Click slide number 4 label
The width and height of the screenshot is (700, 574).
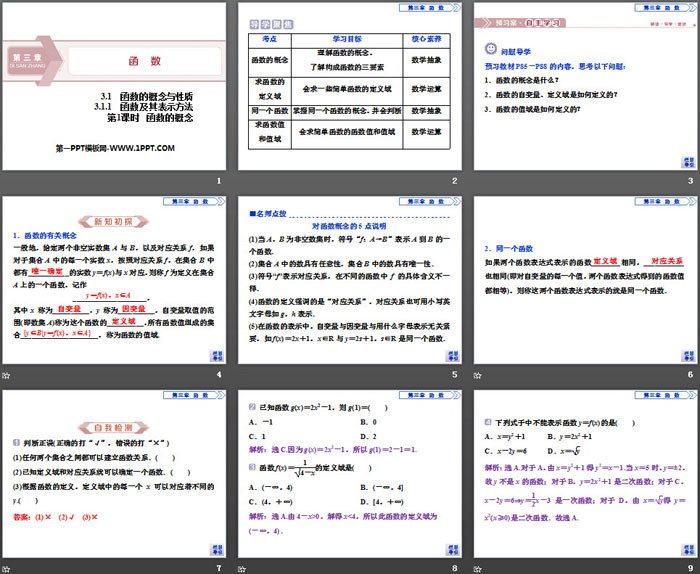(219, 374)
